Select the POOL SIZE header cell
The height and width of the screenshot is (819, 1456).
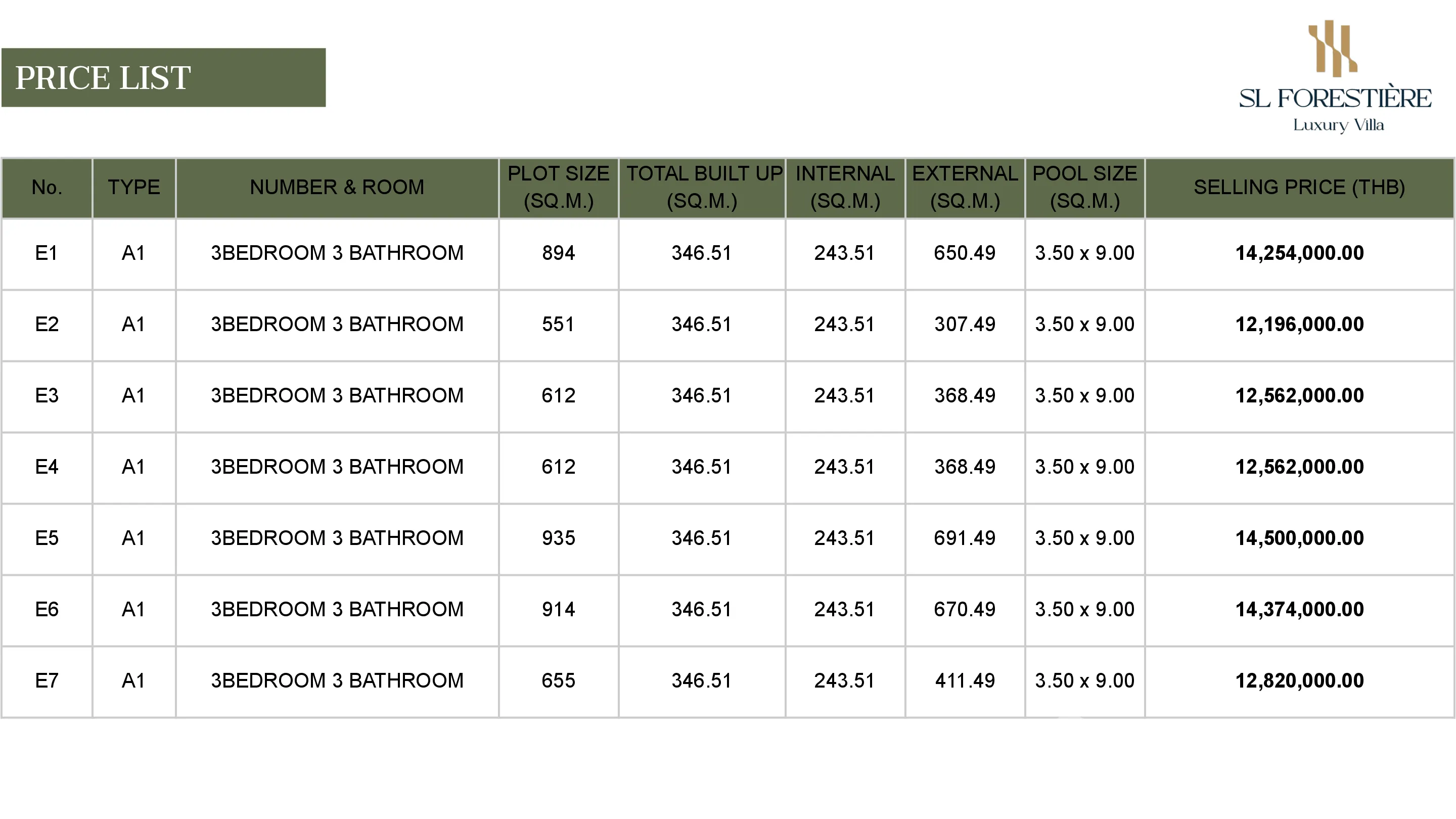pyautogui.click(x=1084, y=187)
